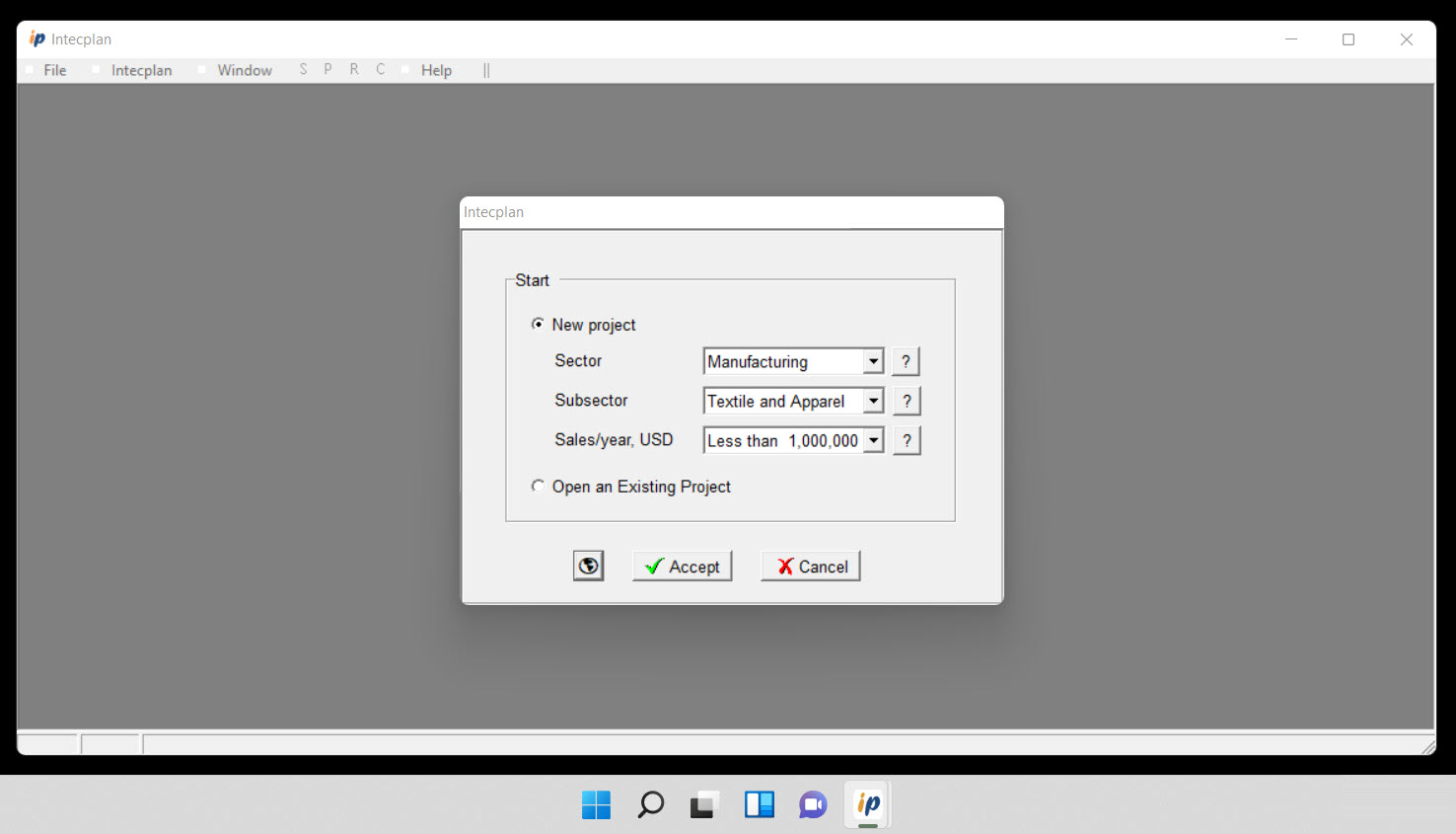
Task: Click the globe icon in the dialog
Action: click(x=588, y=566)
